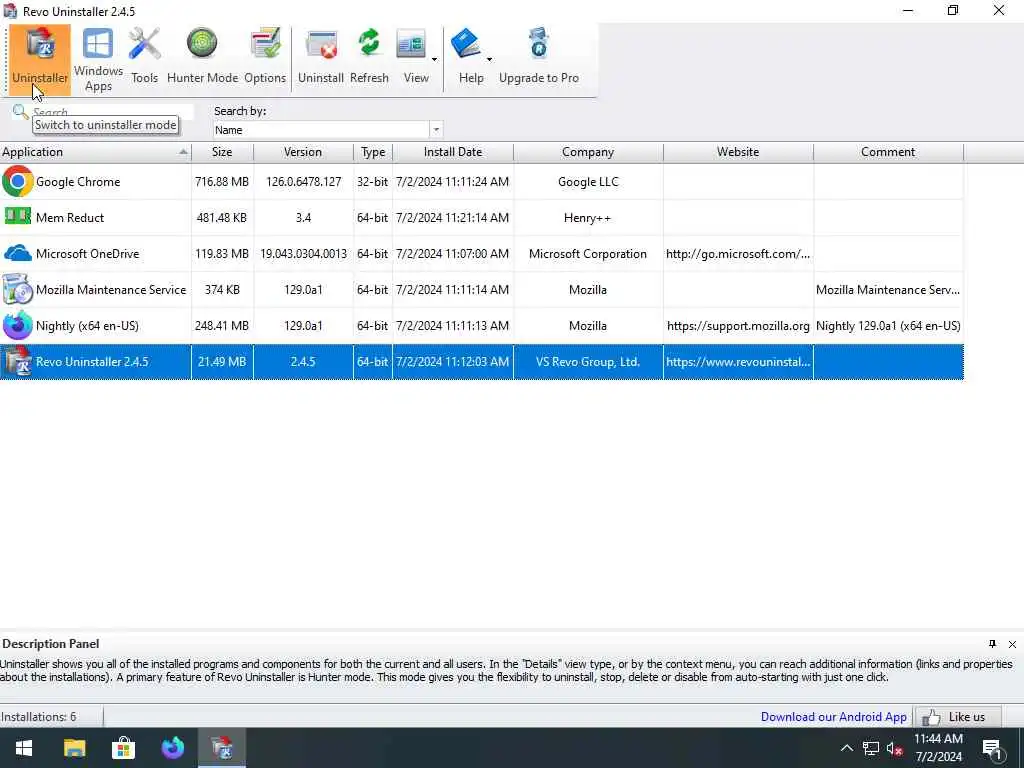Click the 'Google Chrome' application name
Image resolution: width=1024 pixels, height=768 pixels.
point(78,182)
